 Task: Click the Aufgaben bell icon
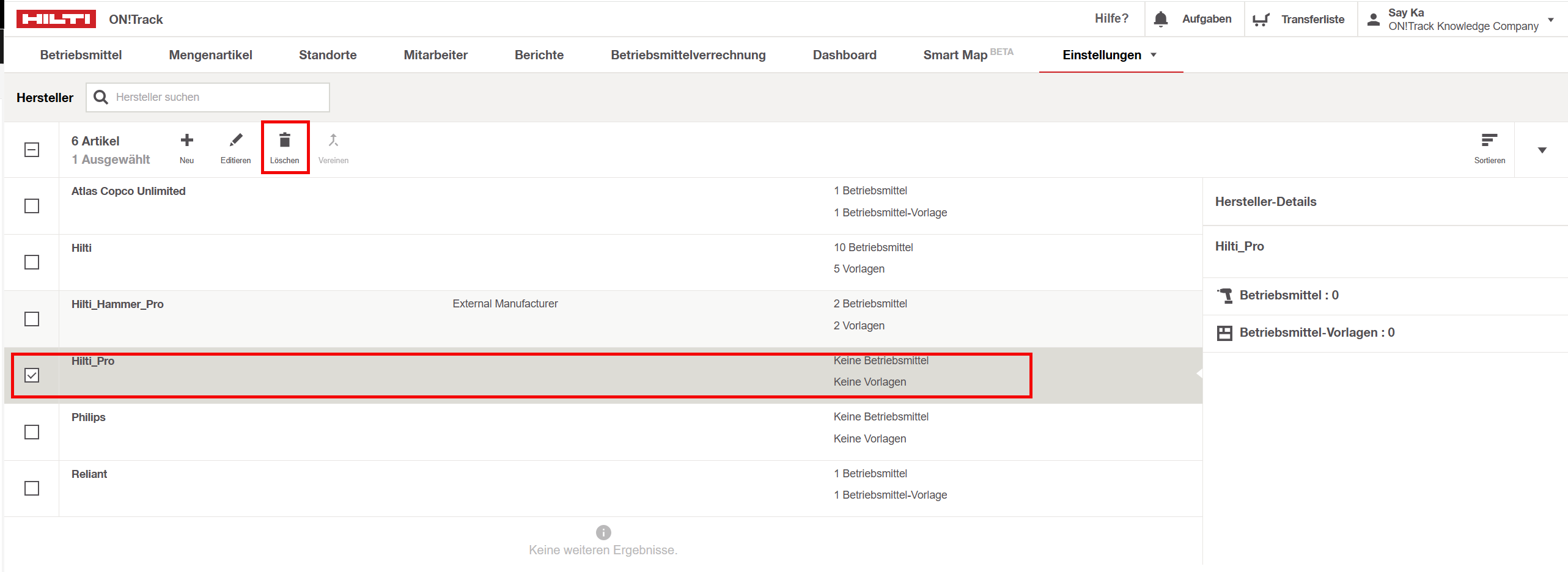(1160, 19)
